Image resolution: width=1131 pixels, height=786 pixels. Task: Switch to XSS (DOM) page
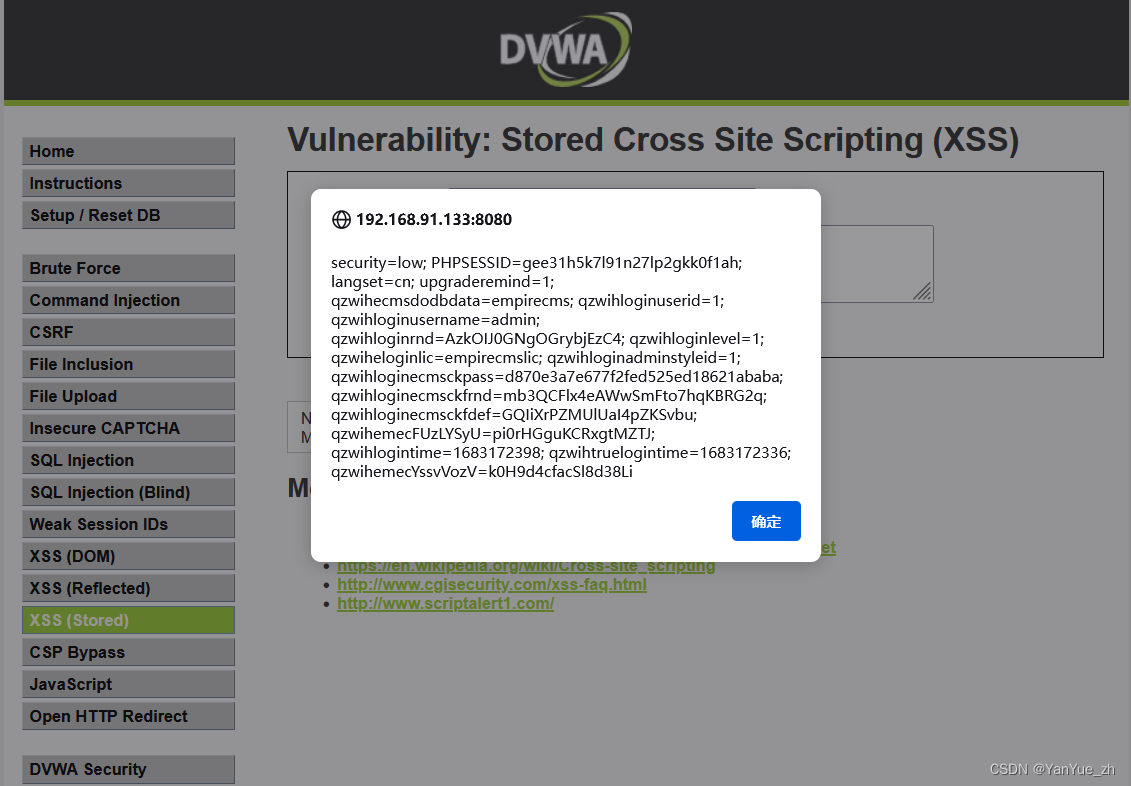128,556
